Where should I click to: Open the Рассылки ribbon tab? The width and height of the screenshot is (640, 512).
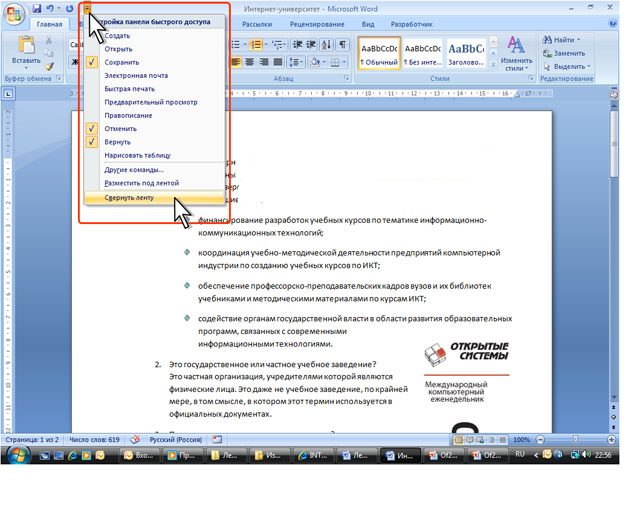click(x=257, y=24)
